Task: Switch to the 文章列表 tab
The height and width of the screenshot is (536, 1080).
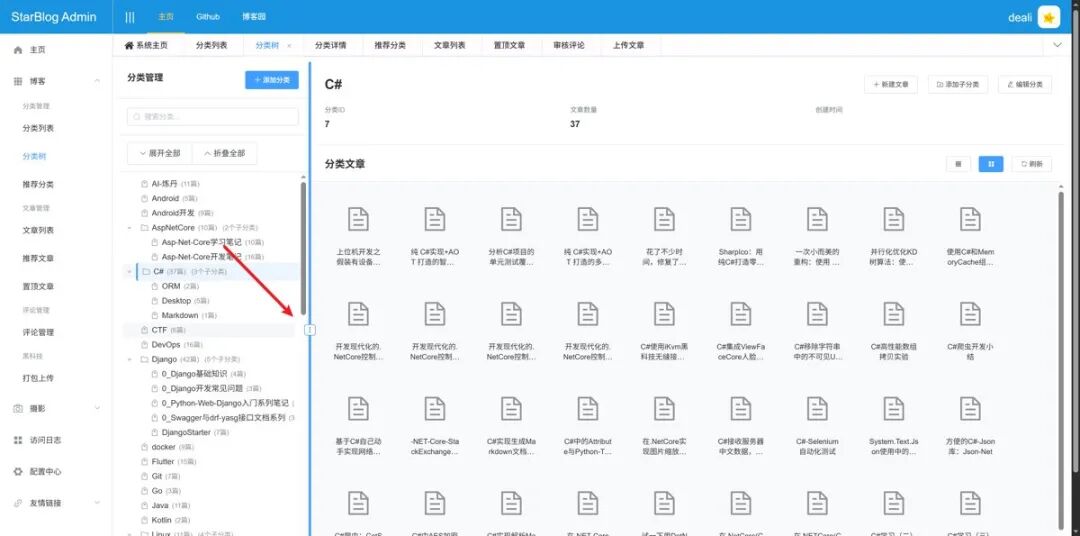Action: 450,45
